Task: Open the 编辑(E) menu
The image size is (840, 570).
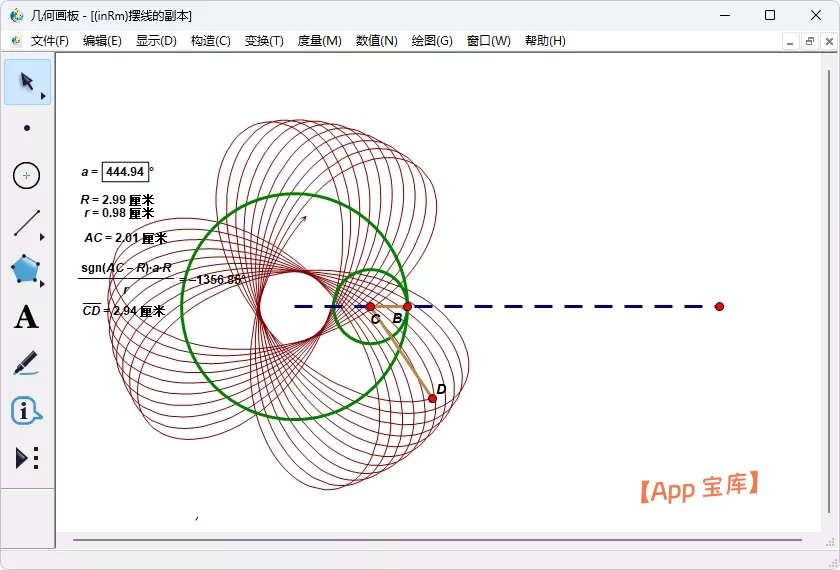Action: (x=102, y=41)
